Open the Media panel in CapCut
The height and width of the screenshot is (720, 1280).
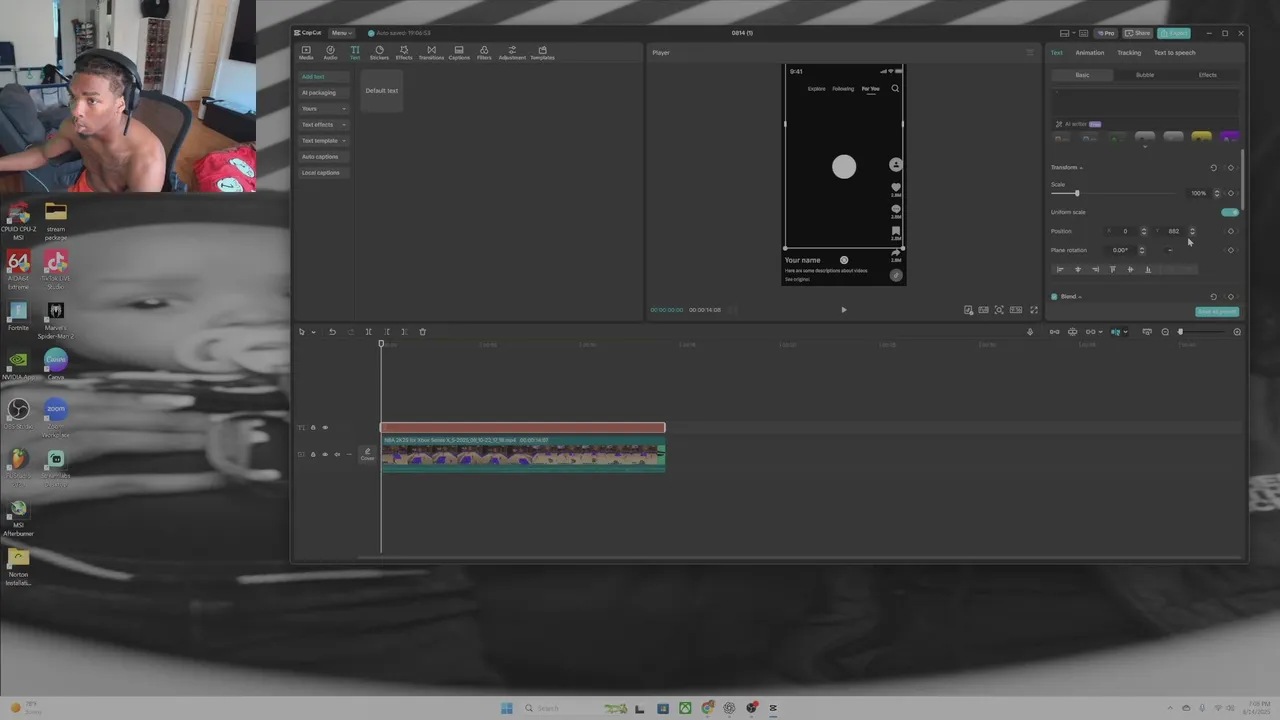click(x=306, y=52)
